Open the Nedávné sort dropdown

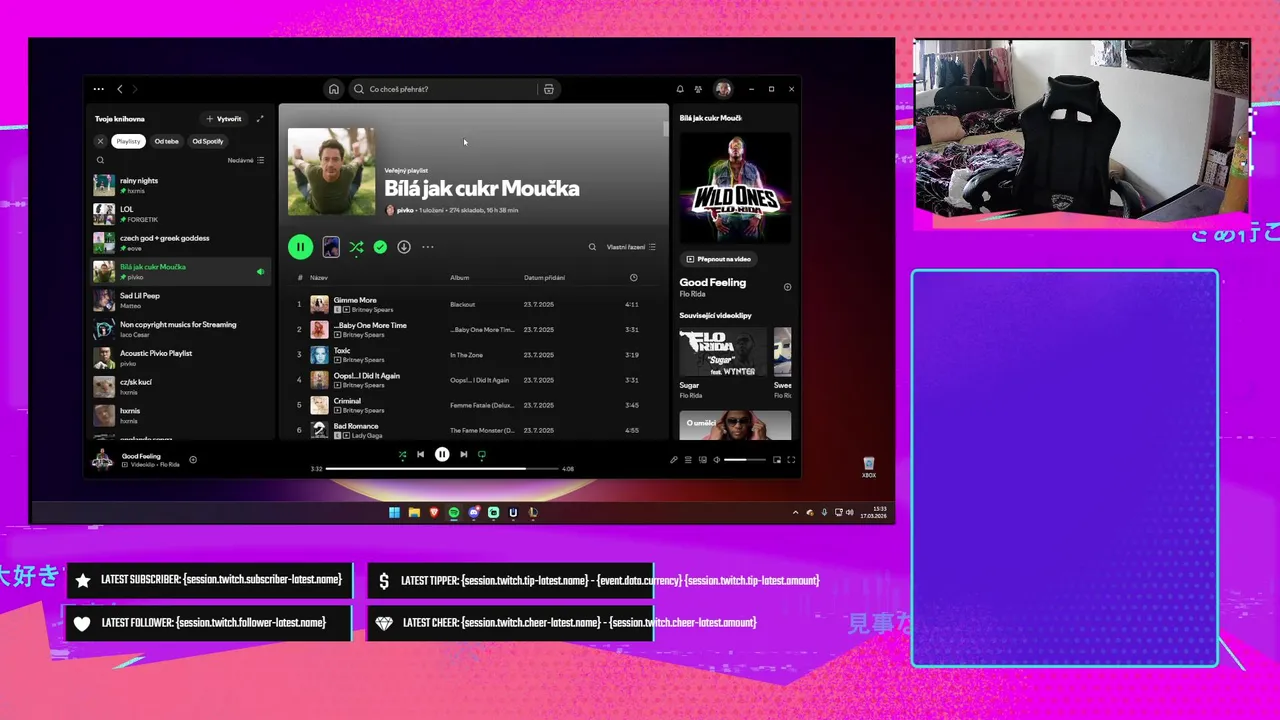click(x=246, y=160)
